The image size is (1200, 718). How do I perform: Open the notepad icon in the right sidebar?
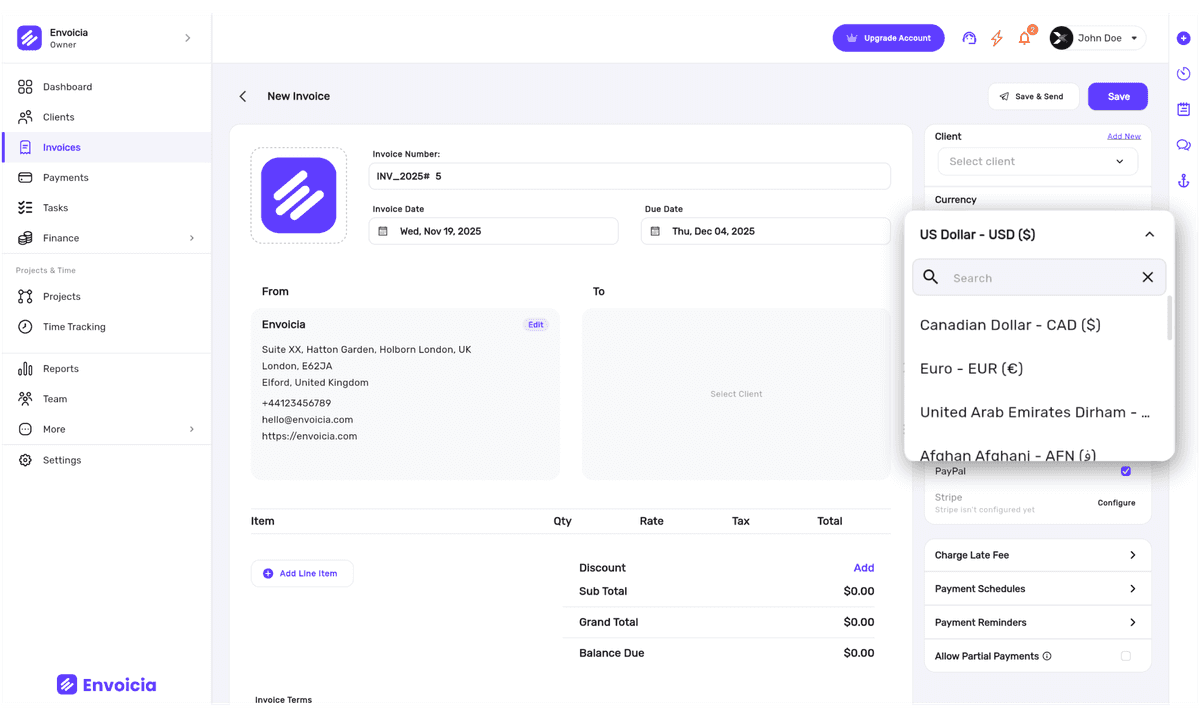tap(1183, 108)
